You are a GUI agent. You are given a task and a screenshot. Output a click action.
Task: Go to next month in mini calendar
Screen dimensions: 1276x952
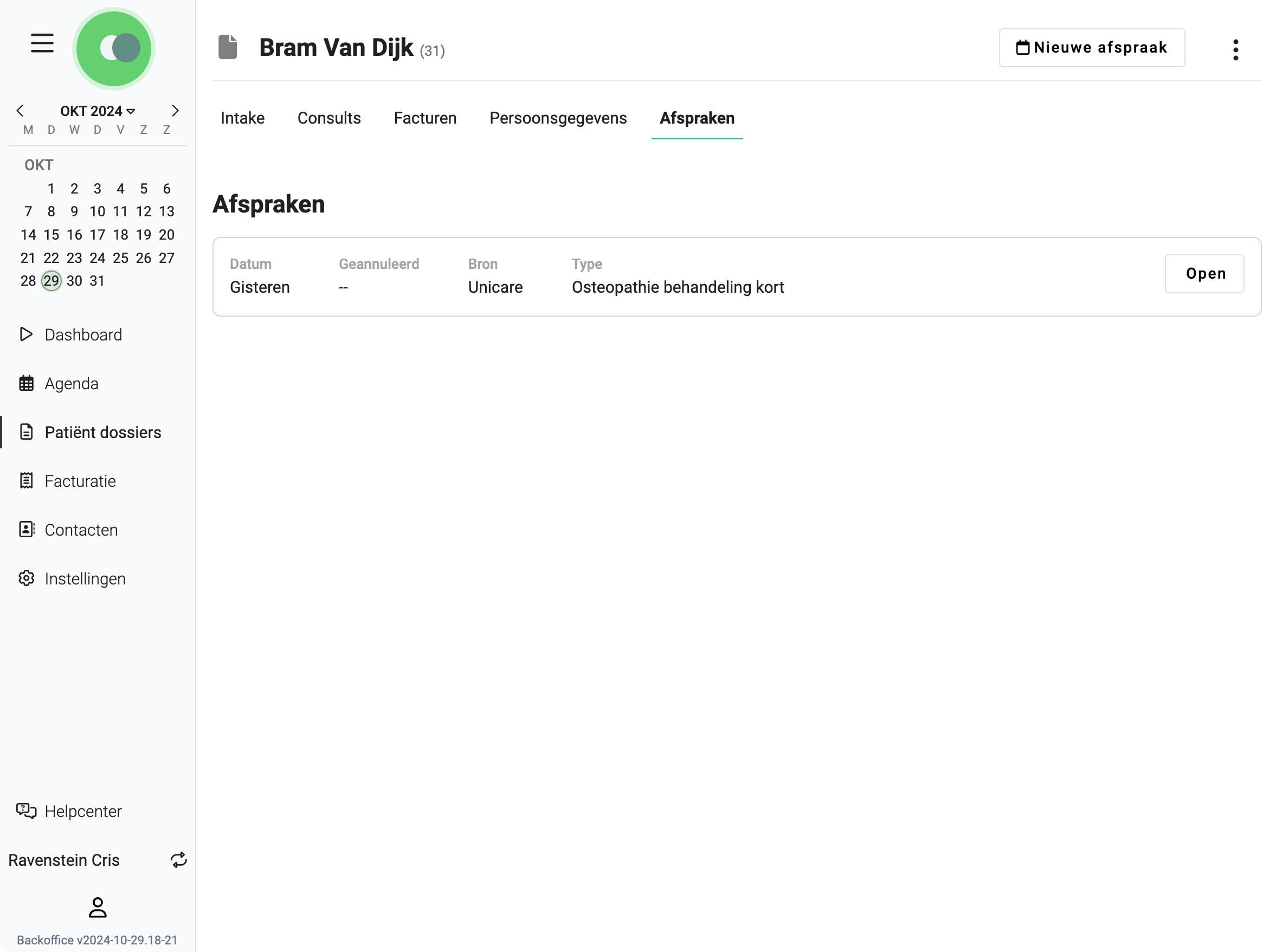[175, 111]
